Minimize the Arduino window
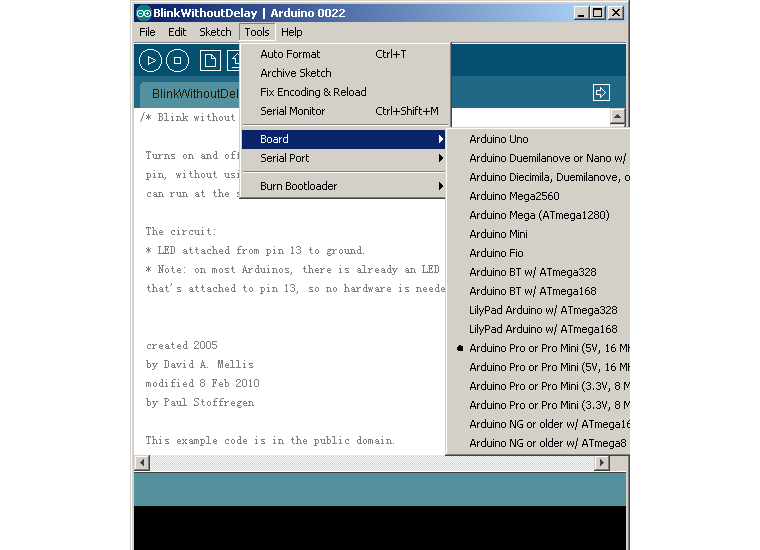 pos(581,13)
